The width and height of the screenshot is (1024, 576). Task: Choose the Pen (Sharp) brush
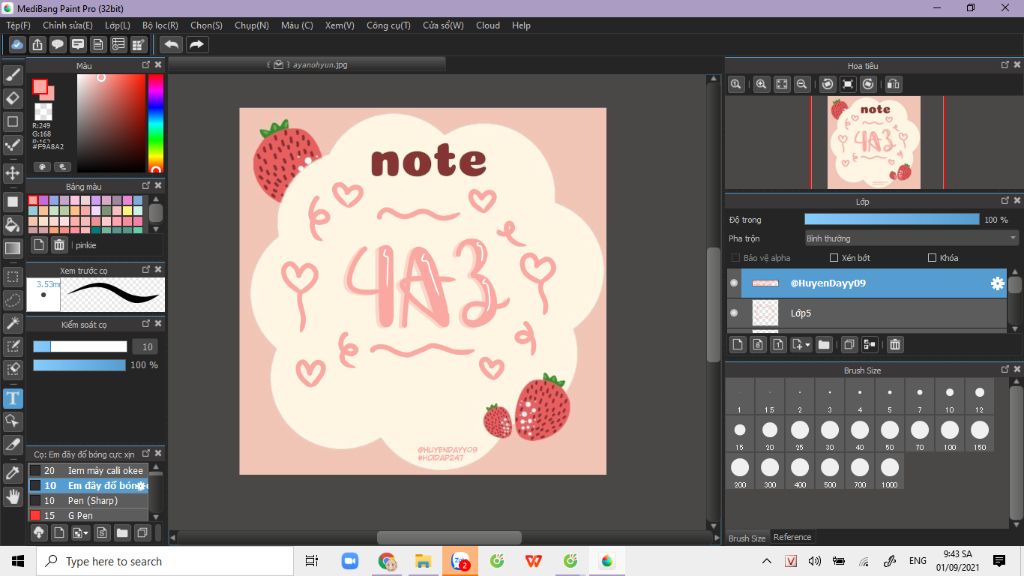tap(88, 500)
